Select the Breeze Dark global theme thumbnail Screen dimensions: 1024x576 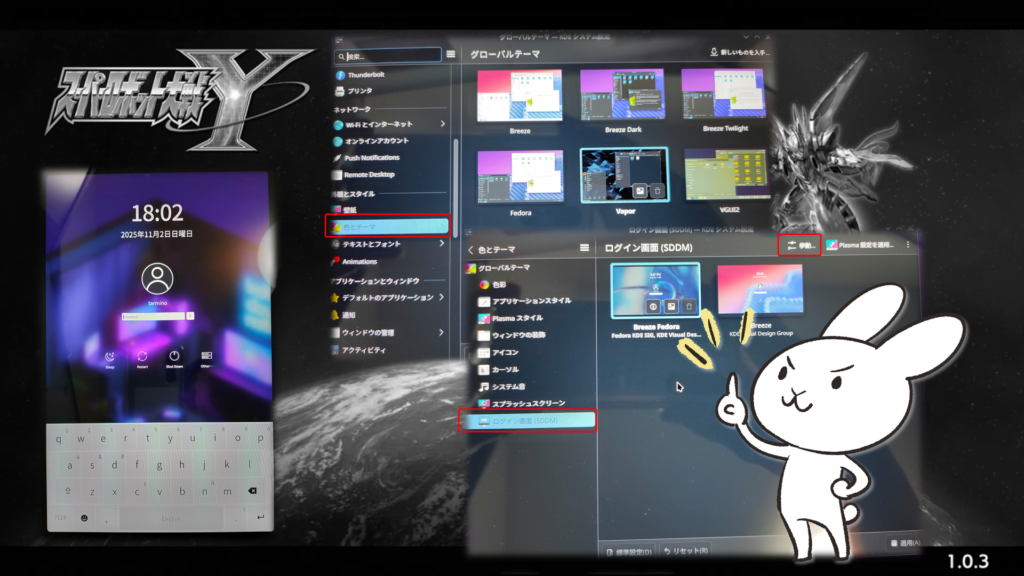click(x=622, y=96)
